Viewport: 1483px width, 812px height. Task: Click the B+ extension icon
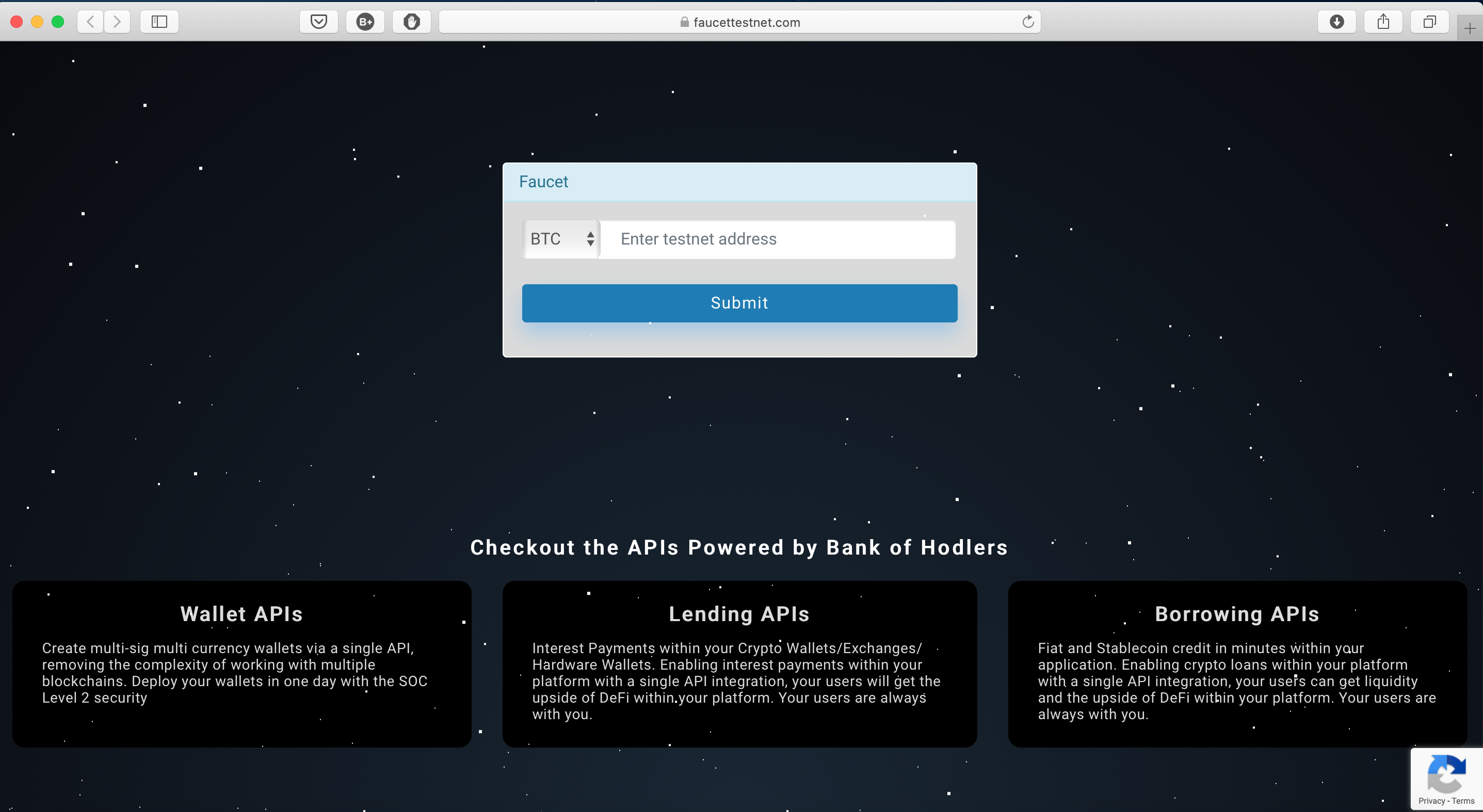click(x=365, y=22)
